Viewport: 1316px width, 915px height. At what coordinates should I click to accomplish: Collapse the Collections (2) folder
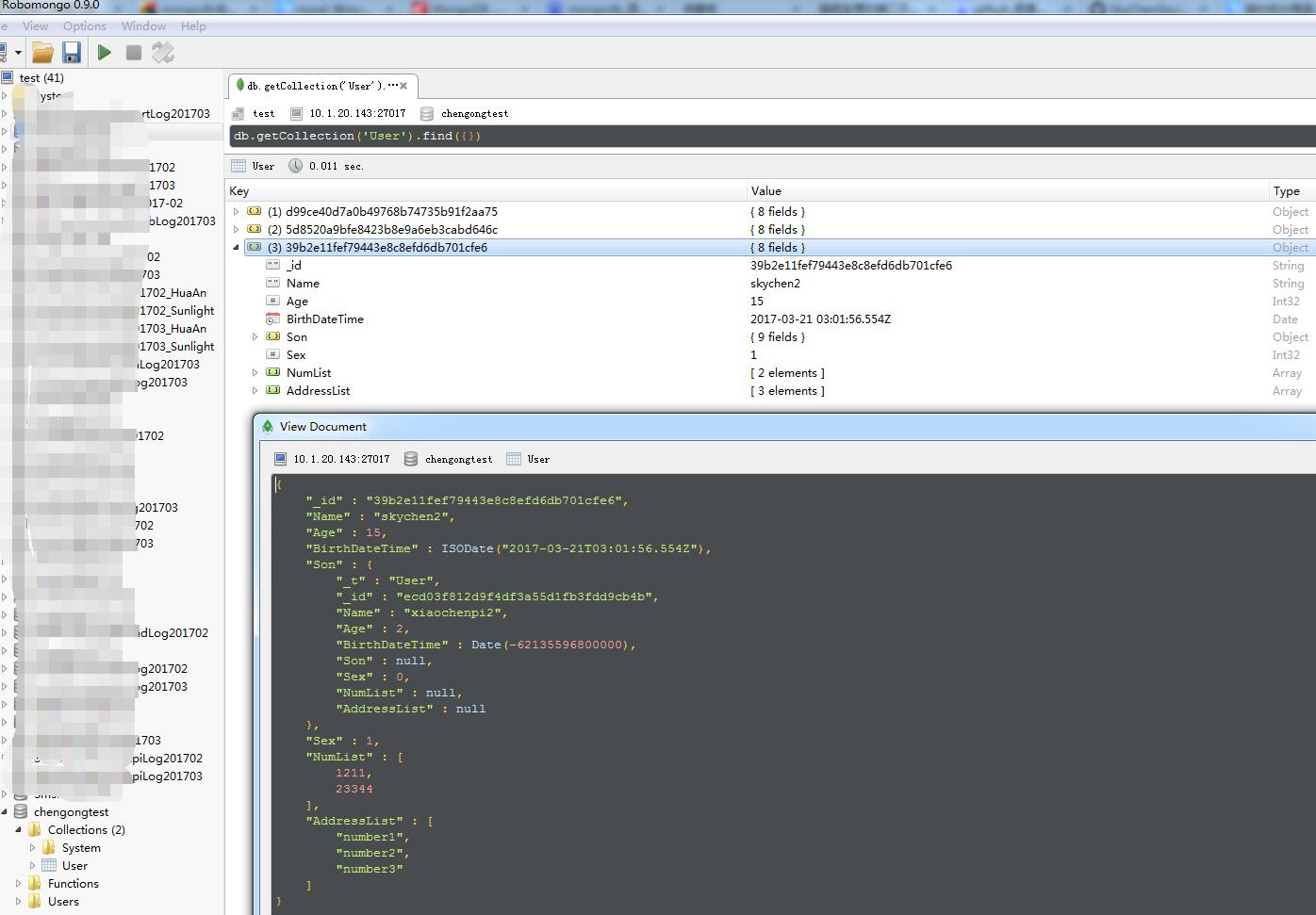click(18, 830)
